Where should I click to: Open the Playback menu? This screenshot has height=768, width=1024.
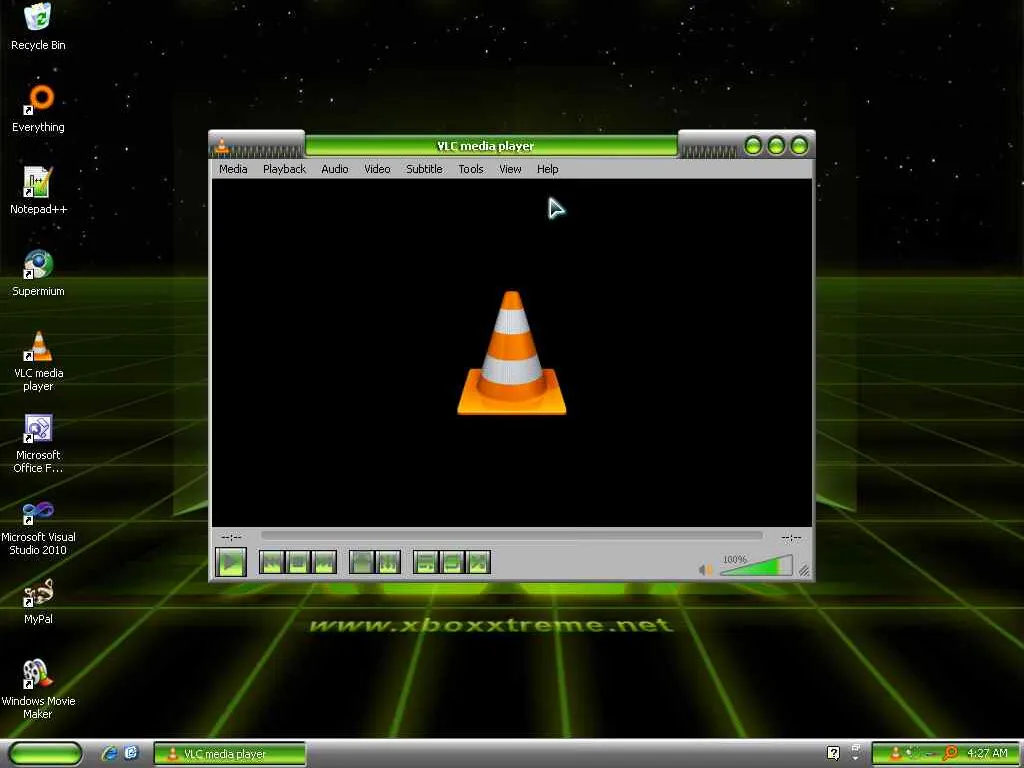[x=284, y=169]
